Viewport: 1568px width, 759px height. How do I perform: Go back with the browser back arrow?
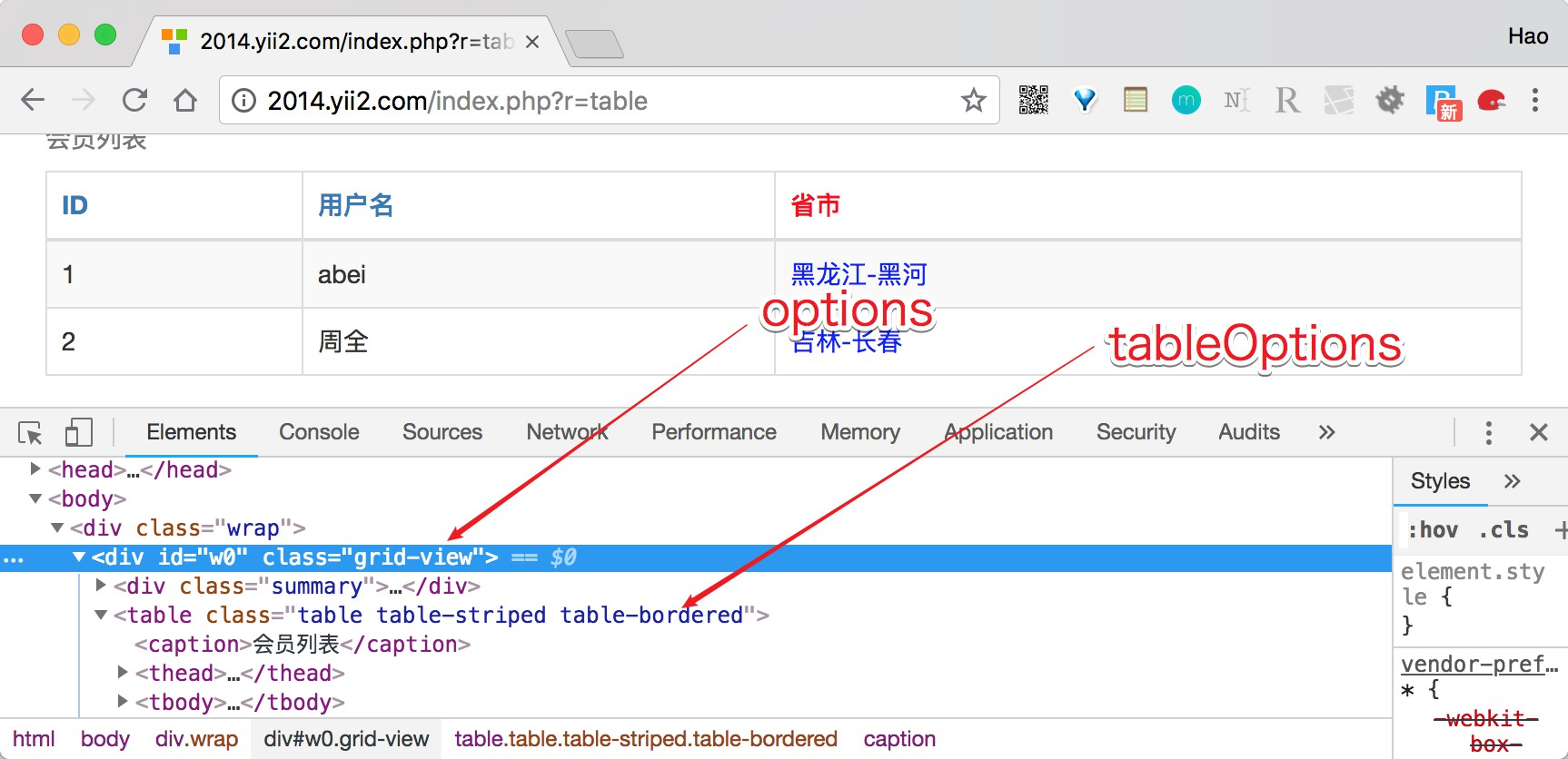(x=33, y=100)
